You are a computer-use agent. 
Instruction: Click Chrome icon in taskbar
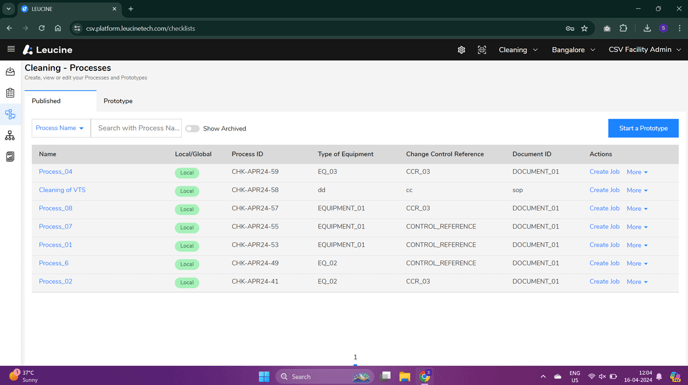tap(424, 376)
